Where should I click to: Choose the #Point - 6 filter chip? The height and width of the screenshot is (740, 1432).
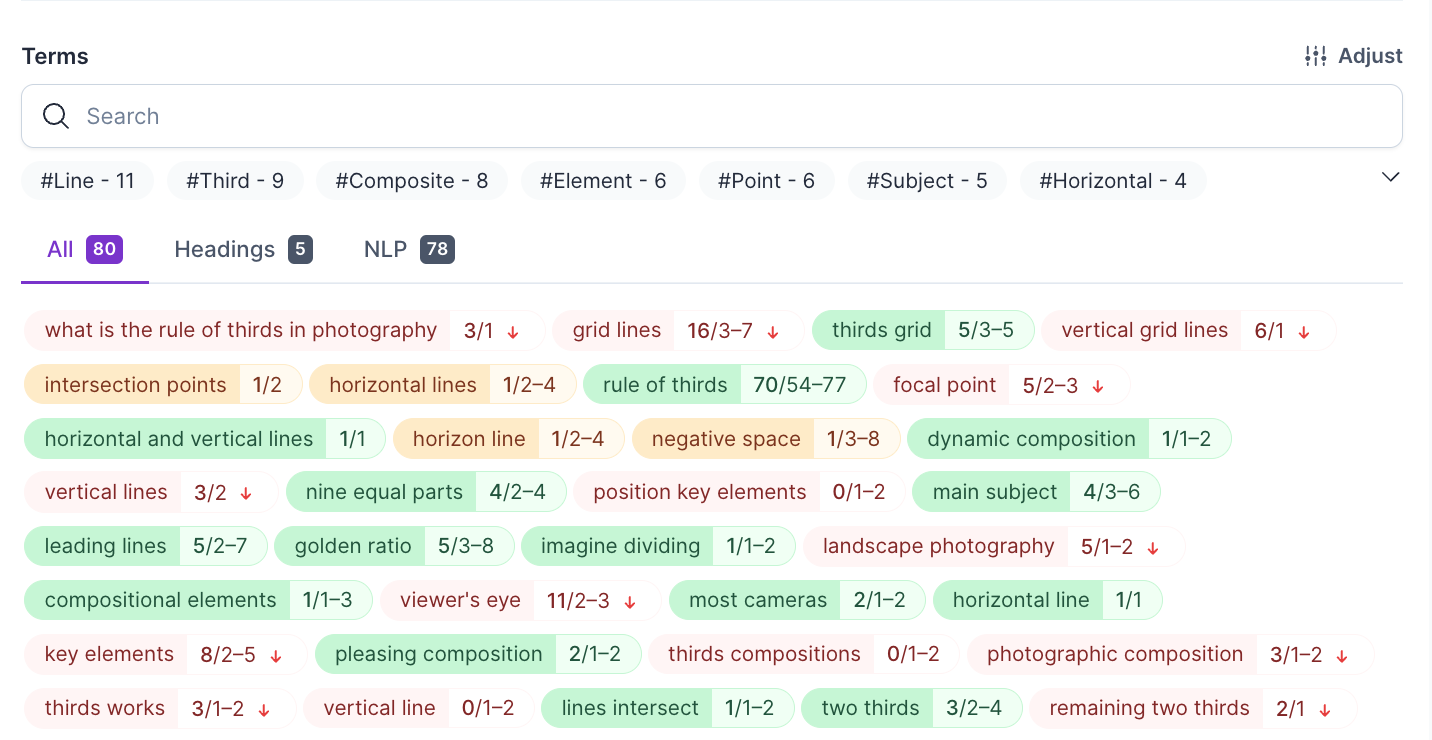point(766,181)
